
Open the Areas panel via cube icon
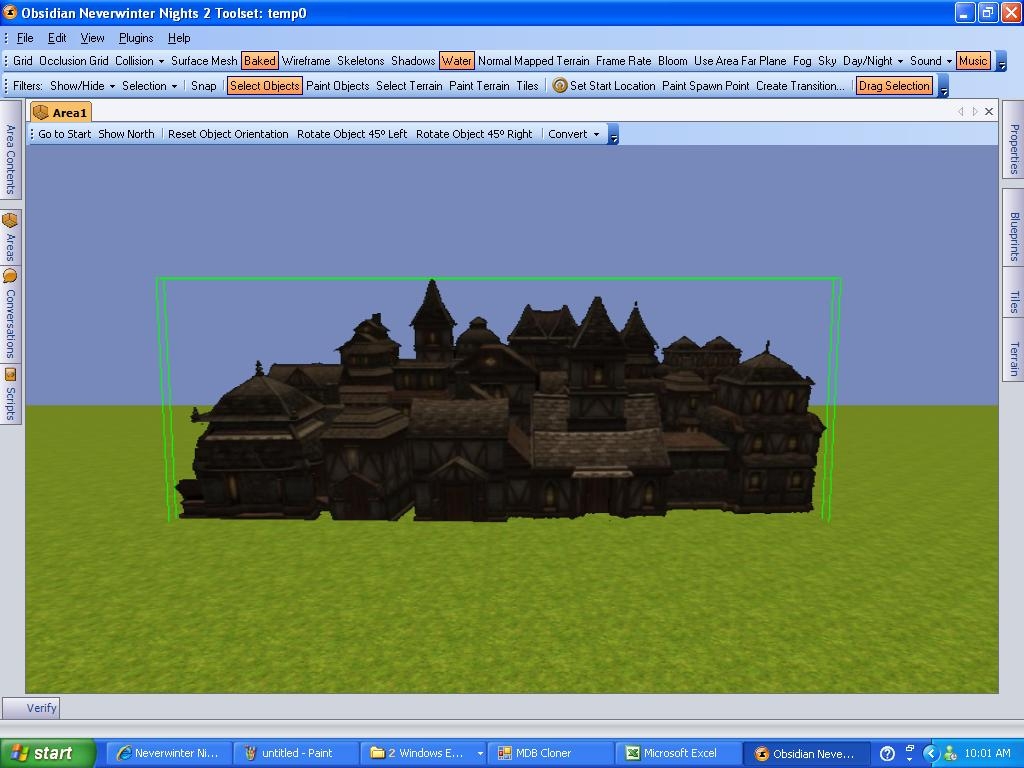point(10,220)
